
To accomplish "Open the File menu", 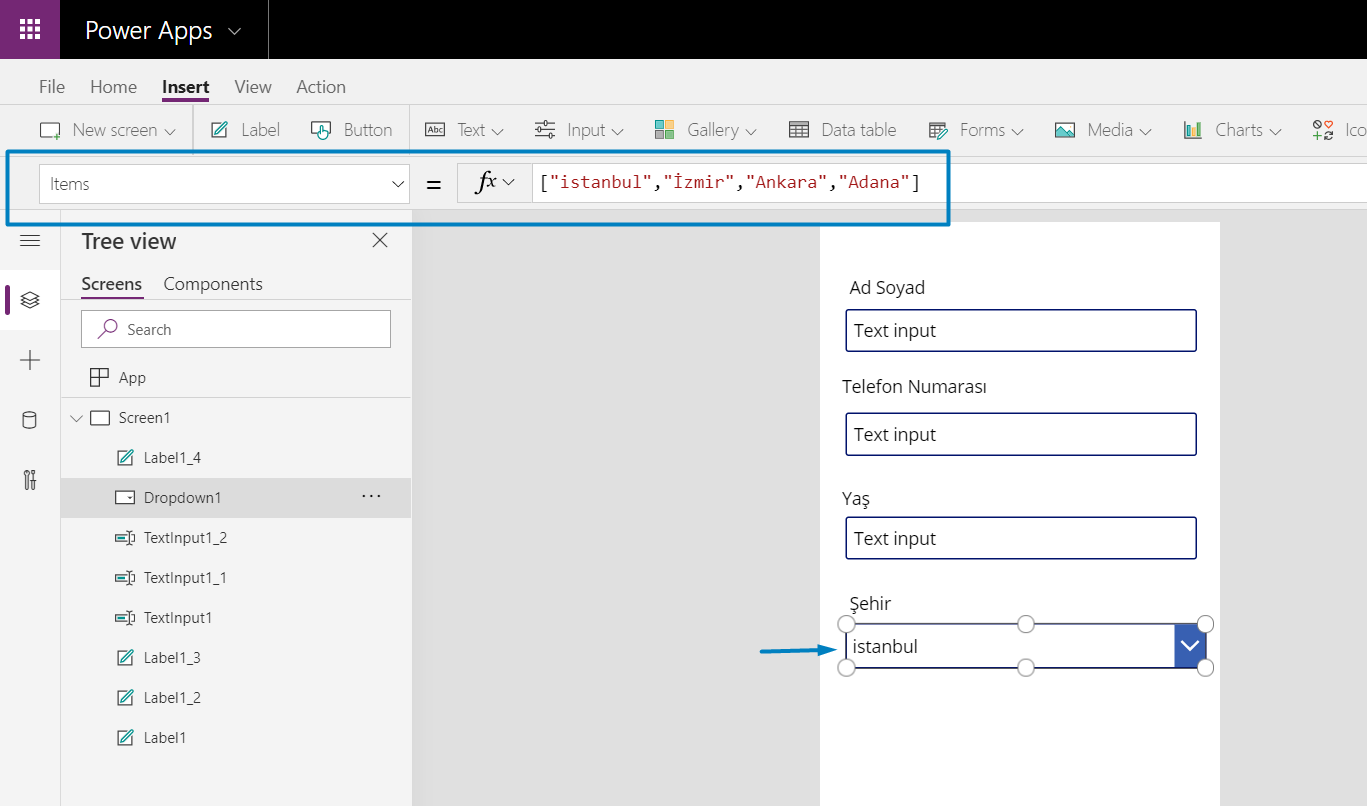I will point(52,87).
